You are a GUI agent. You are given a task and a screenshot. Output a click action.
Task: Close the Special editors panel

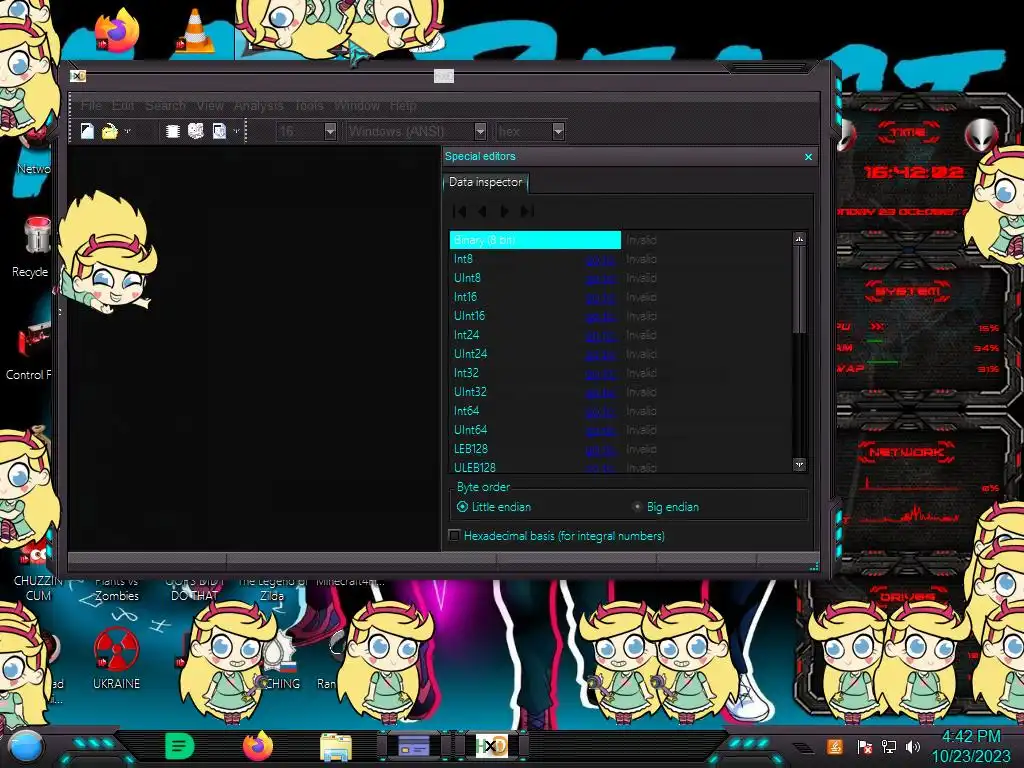tap(808, 157)
